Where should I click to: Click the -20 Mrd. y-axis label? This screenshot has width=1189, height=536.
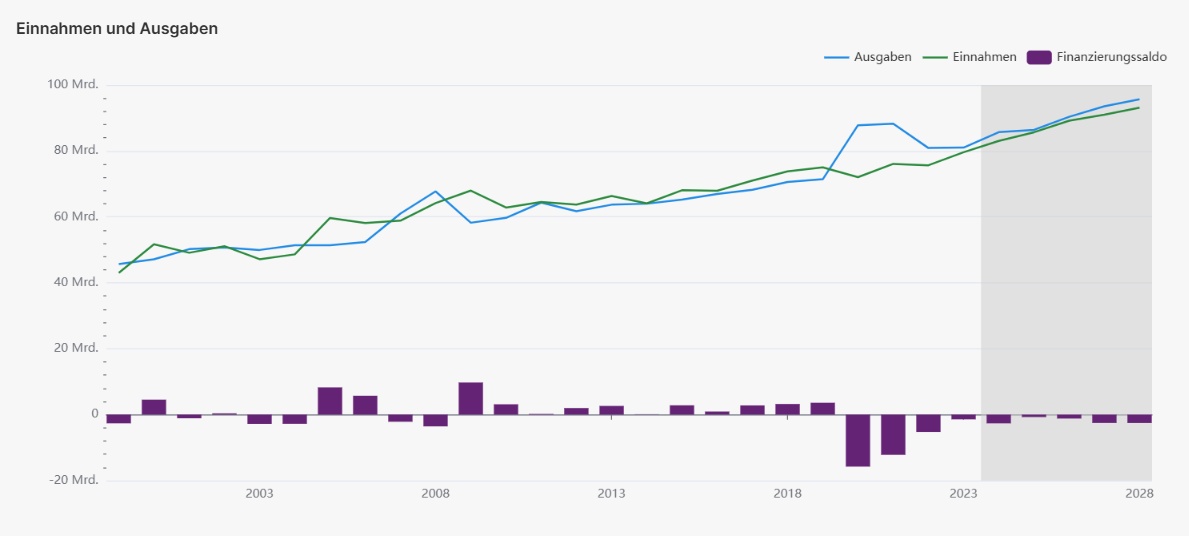click(x=73, y=480)
